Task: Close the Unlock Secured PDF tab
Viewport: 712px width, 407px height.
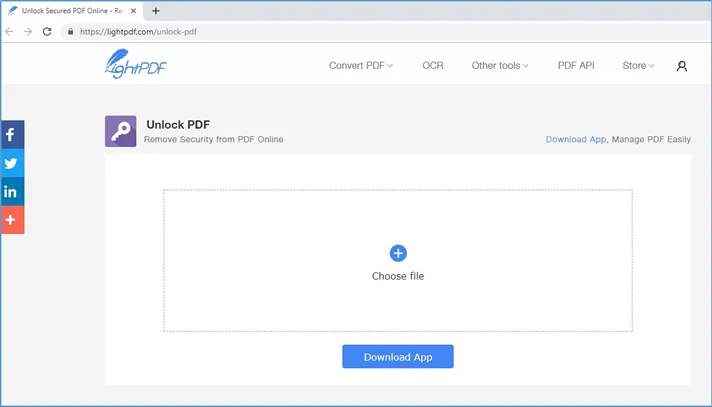Action: pos(134,10)
